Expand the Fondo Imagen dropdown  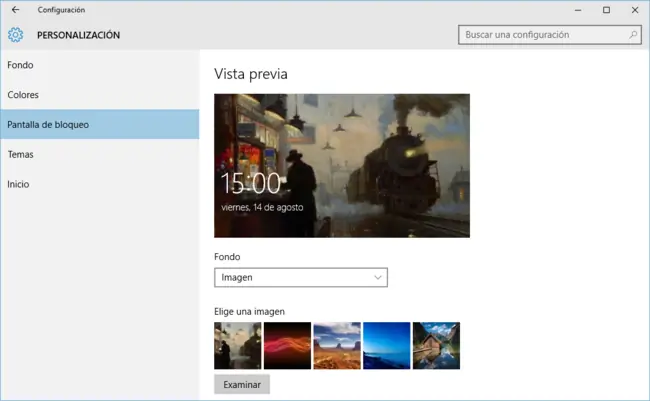coord(301,277)
